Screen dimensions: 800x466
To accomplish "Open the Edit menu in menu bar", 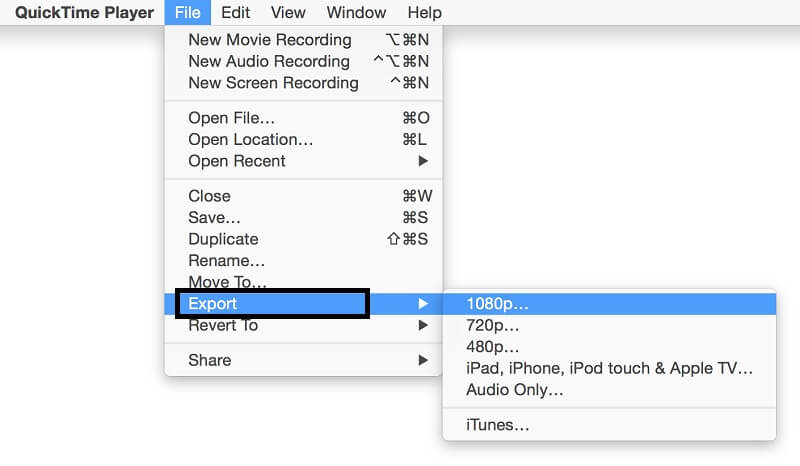I will coord(236,13).
